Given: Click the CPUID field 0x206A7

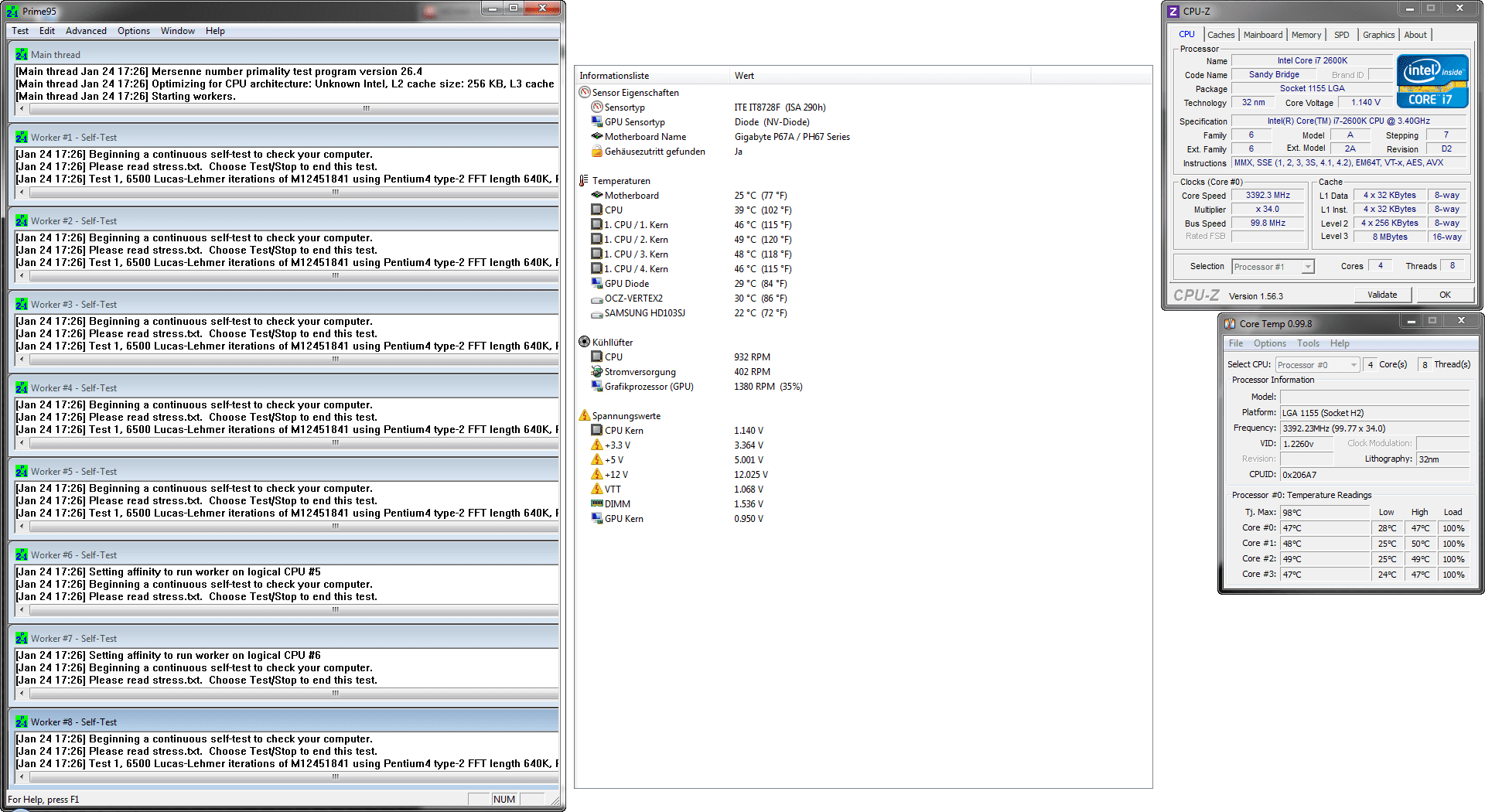Looking at the screenshot, I should 1374,475.
